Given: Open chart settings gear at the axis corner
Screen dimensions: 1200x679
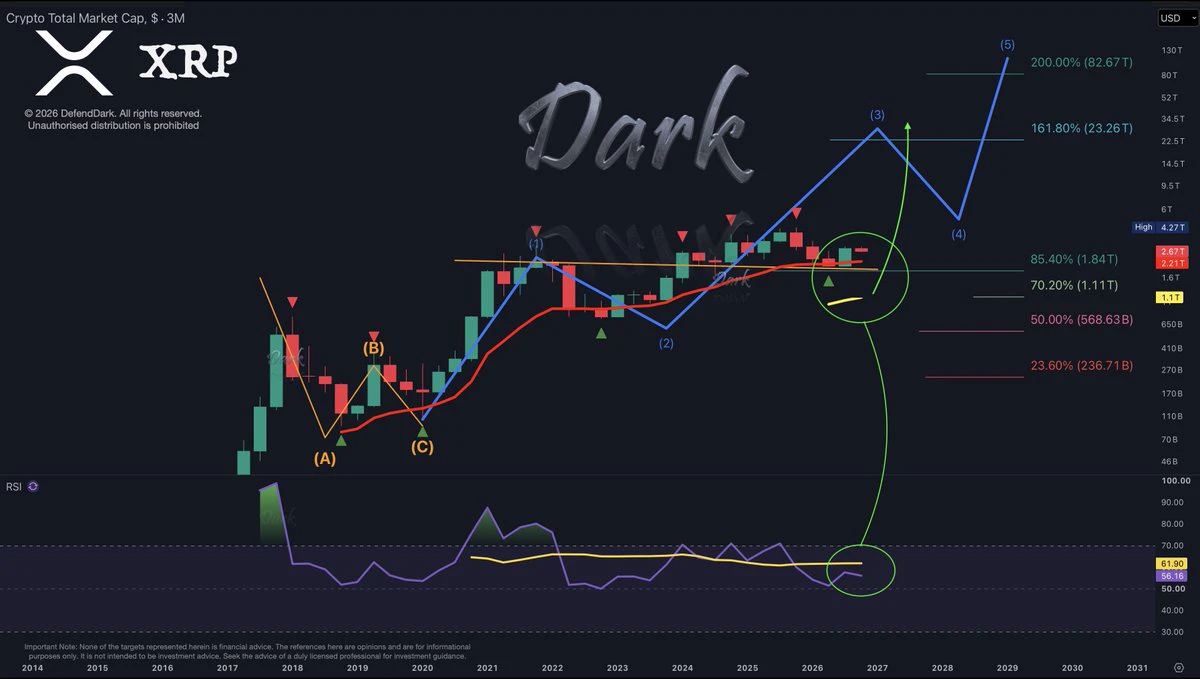Looking at the screenshot, I should pos(1177,667).
